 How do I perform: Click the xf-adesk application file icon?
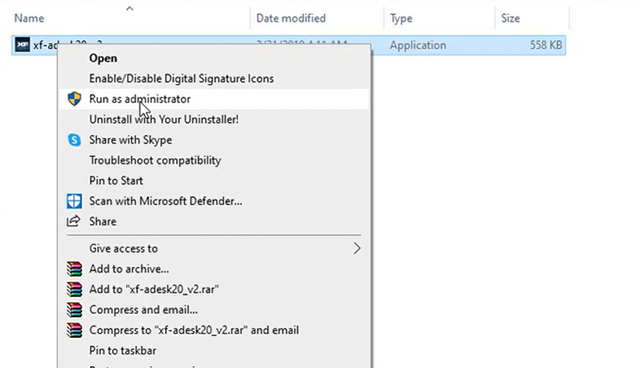(x=22, y=44)
